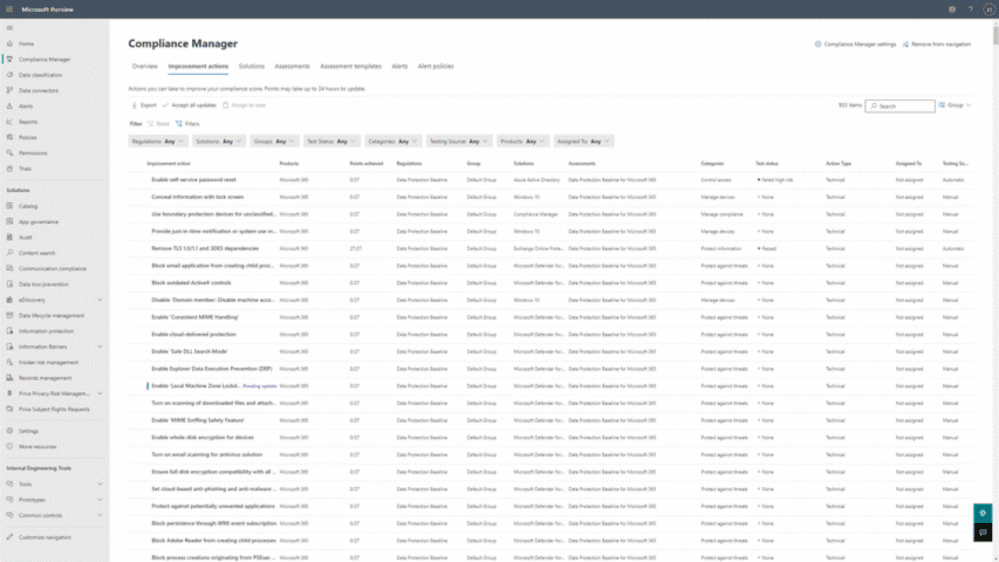Expand the eDiscovery navigation group
This screenshot has width=999, height=562.
[x=100, y=300]
